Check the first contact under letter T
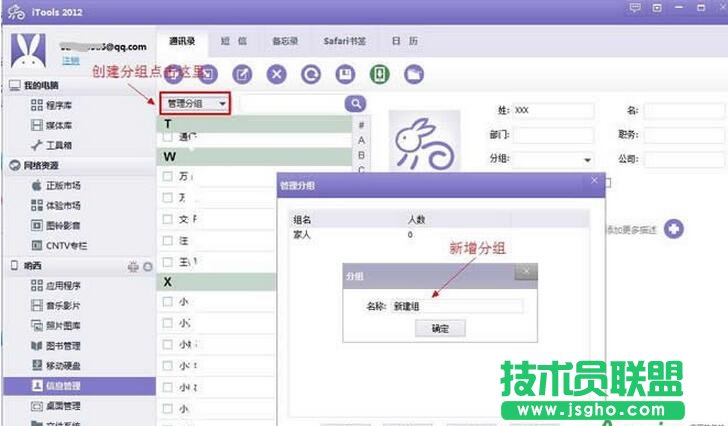728x426 pixels. tap(168, 138)
